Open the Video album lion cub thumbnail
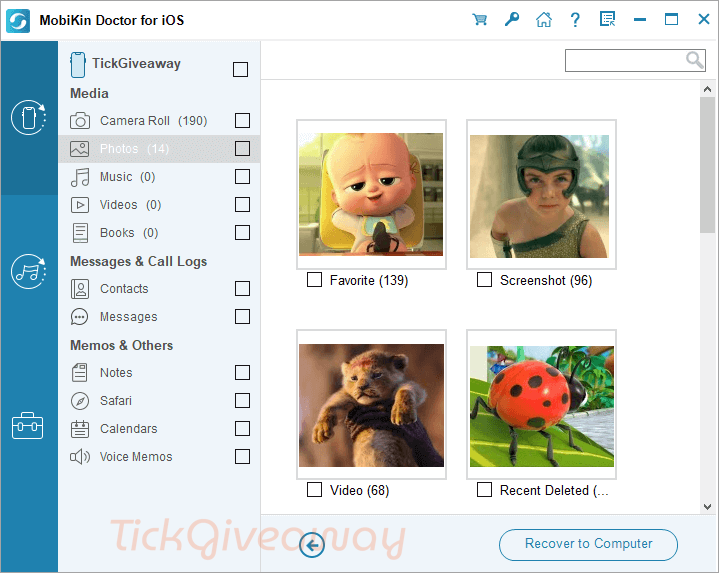Viewport: 719px width, 573px height. pyautogui.click(x=371, y=405)
